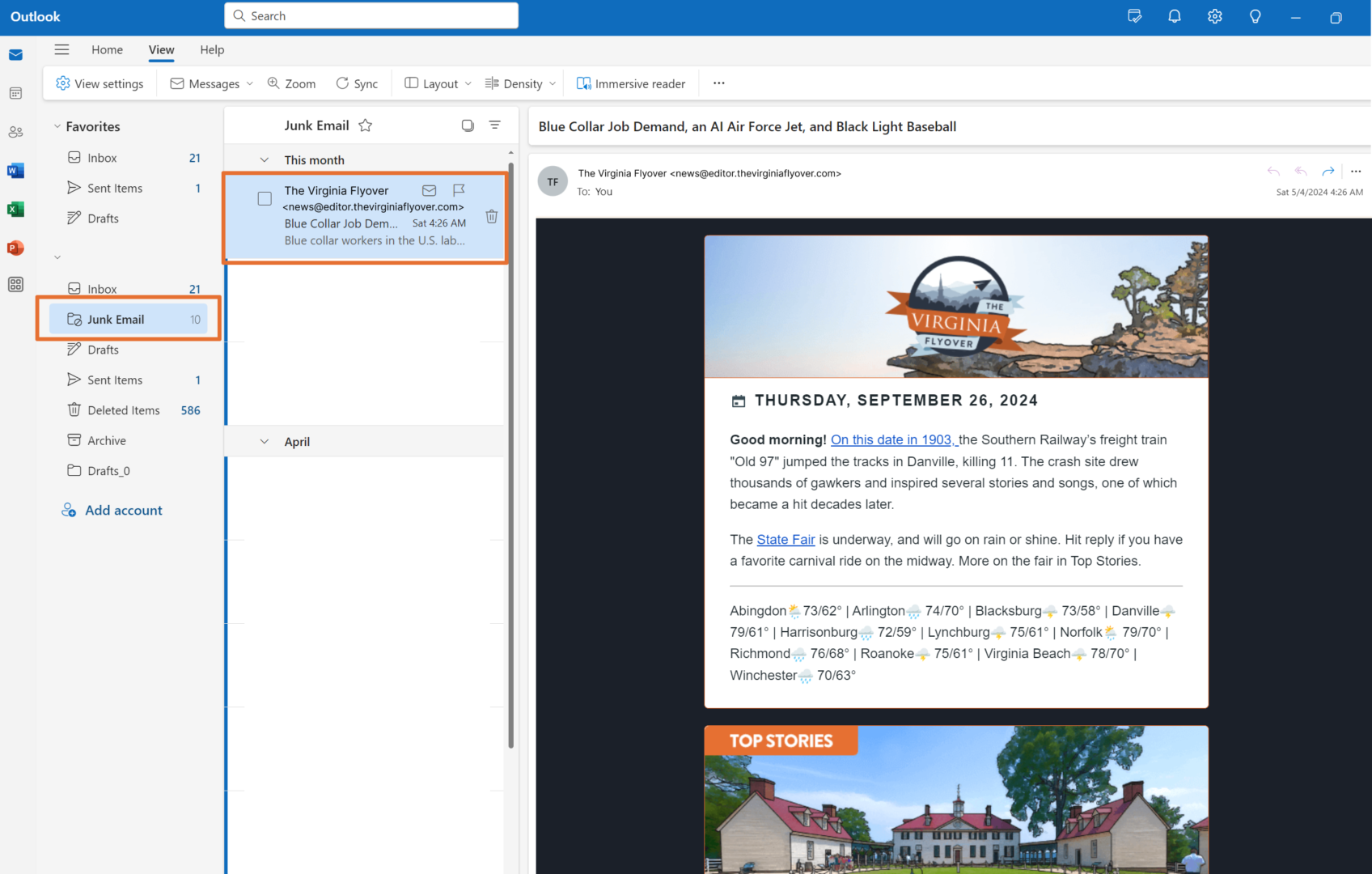Open the Density dropdown
The image size is (1372, 874).
pos(521,83)
